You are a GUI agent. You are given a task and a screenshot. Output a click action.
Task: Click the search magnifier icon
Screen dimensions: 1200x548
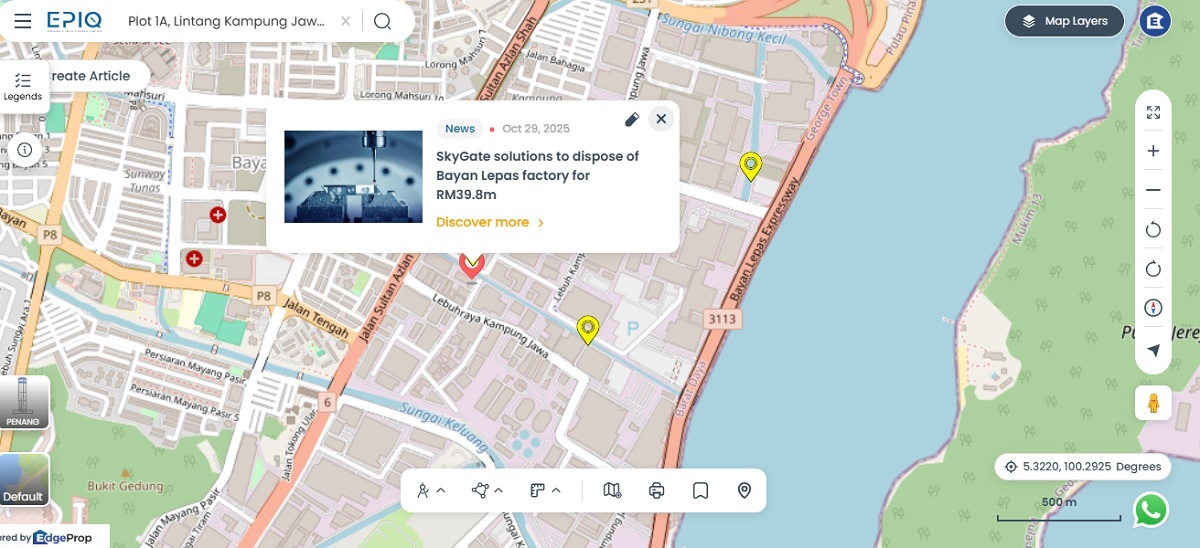tap(382, 21)
